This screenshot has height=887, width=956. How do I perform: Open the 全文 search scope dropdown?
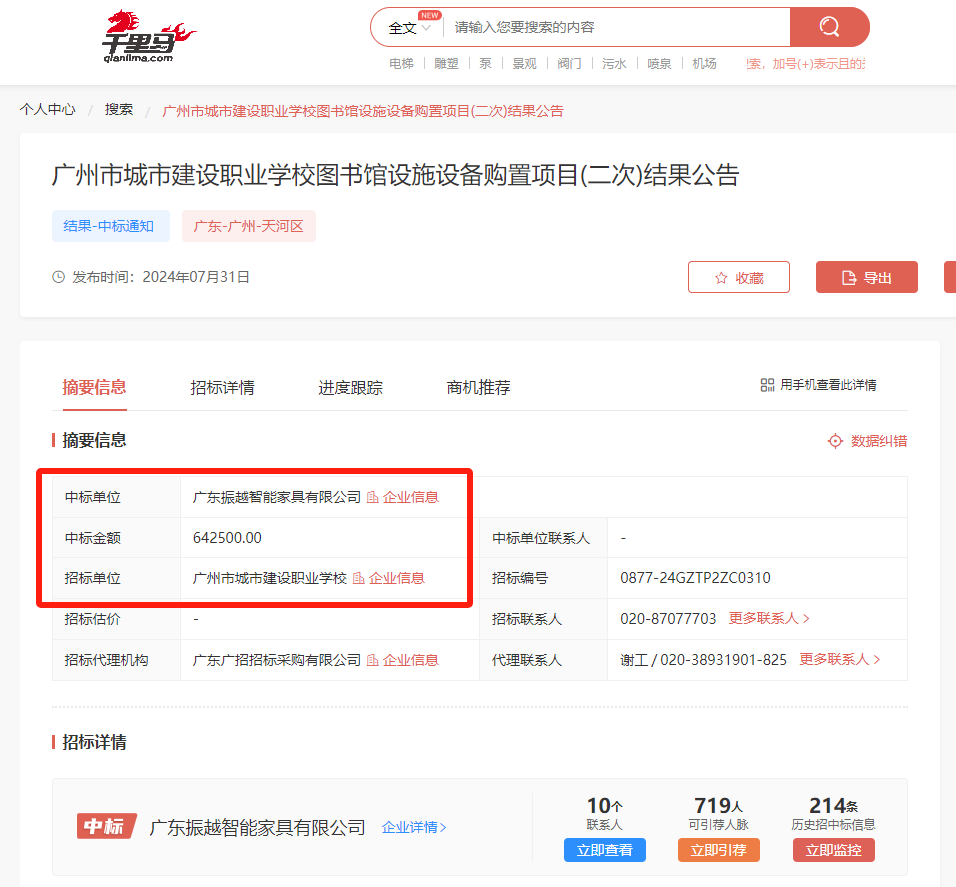(410, 27)
